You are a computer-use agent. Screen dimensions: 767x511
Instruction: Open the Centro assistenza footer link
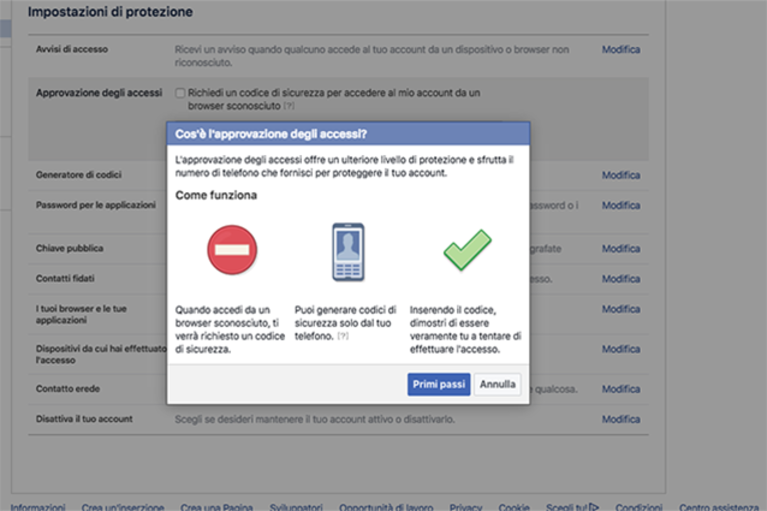click(x=719, y=507)
